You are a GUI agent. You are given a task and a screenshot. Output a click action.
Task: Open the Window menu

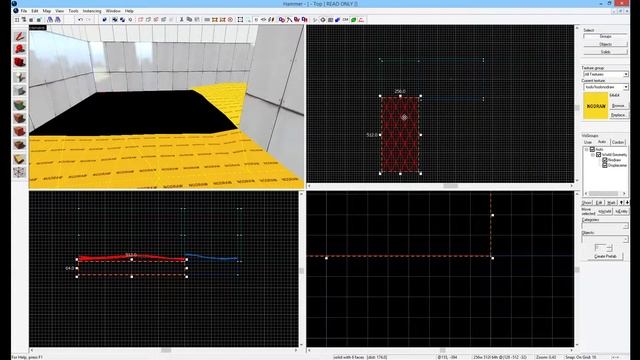click(x=113, y=11)
